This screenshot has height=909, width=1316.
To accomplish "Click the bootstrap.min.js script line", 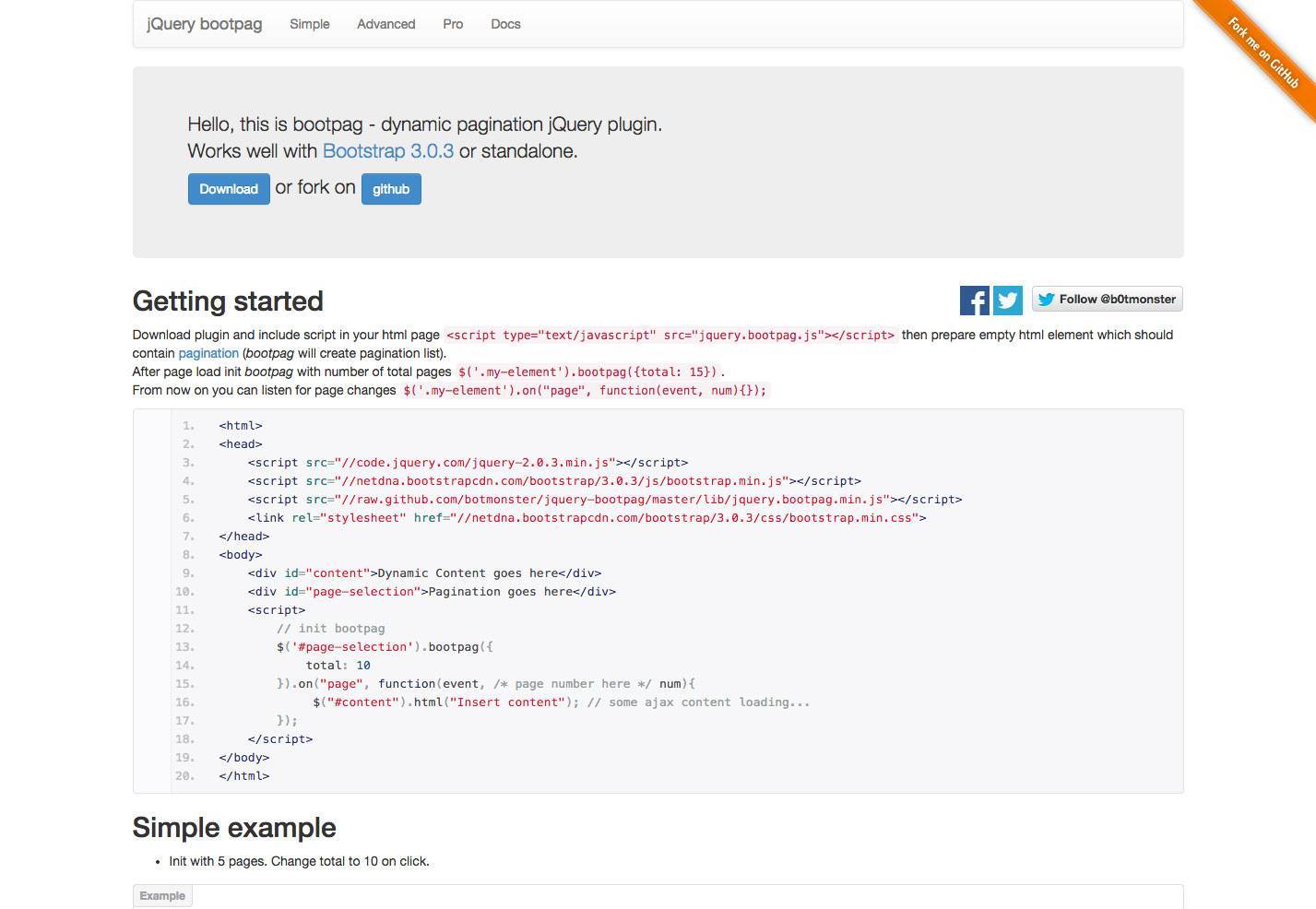I will [554, 481].
